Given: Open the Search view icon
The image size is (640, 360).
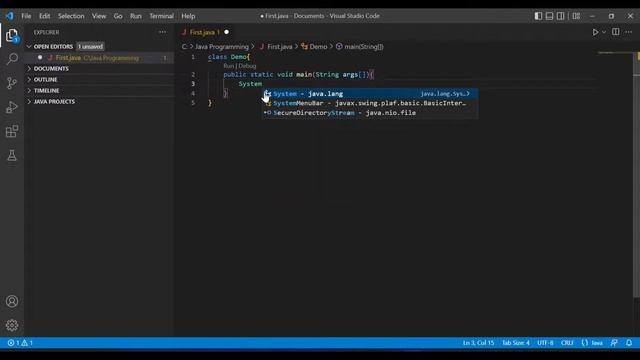Looking at the screenshot, I should tap(12, 59).
